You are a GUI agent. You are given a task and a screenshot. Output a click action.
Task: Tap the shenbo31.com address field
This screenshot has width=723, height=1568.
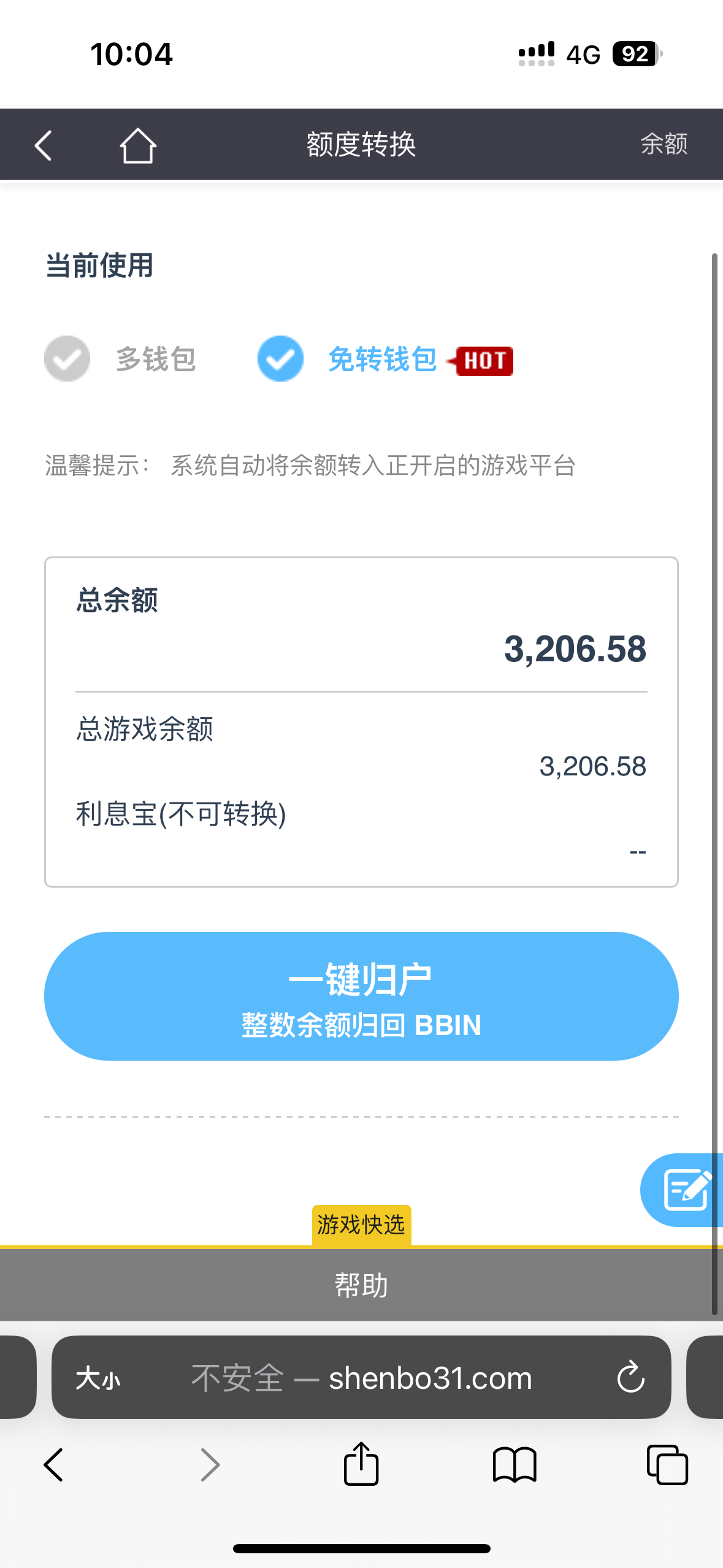[392, 1378]
